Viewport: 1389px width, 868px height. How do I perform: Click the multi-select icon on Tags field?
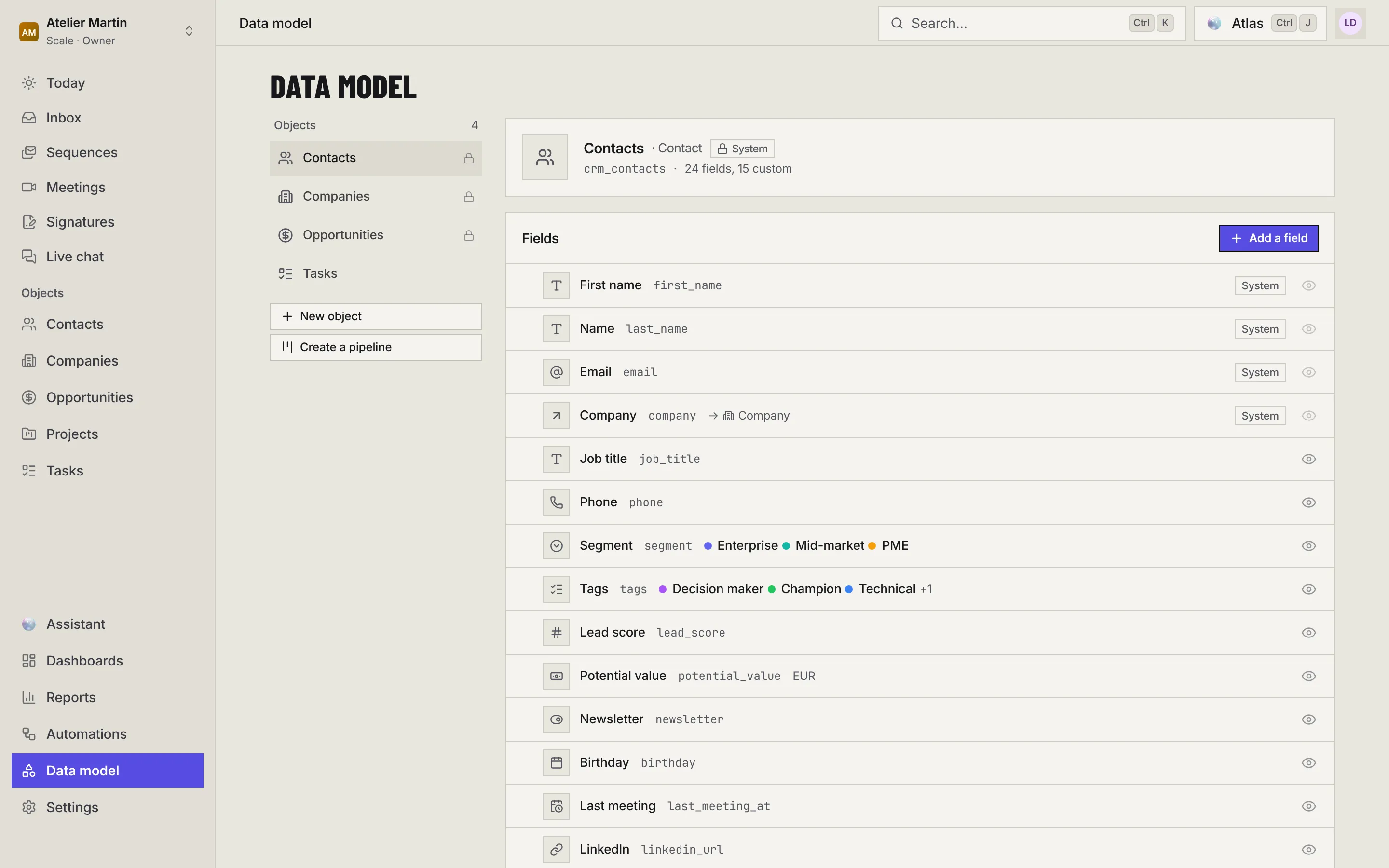click(556, 589)
